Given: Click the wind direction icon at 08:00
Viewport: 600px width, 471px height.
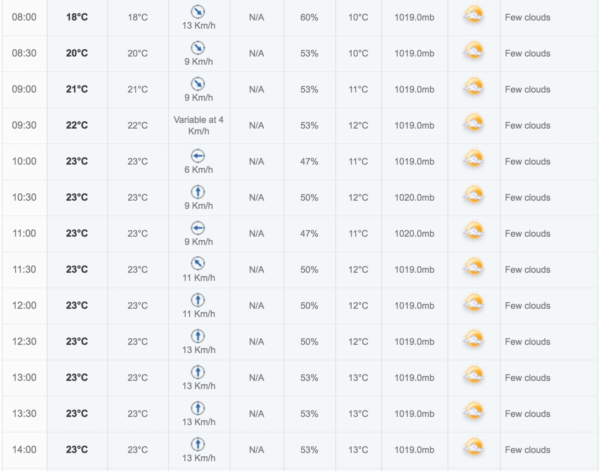Looking at the screenshot, I should coord(198,12).
